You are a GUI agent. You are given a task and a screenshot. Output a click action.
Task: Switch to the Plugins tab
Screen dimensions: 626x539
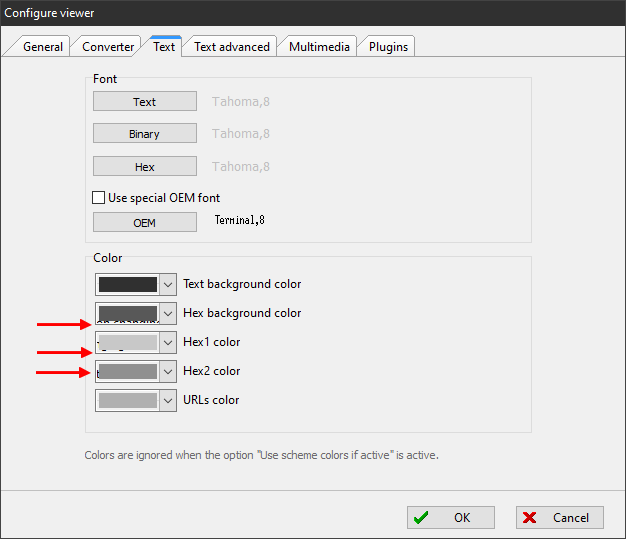388,47
